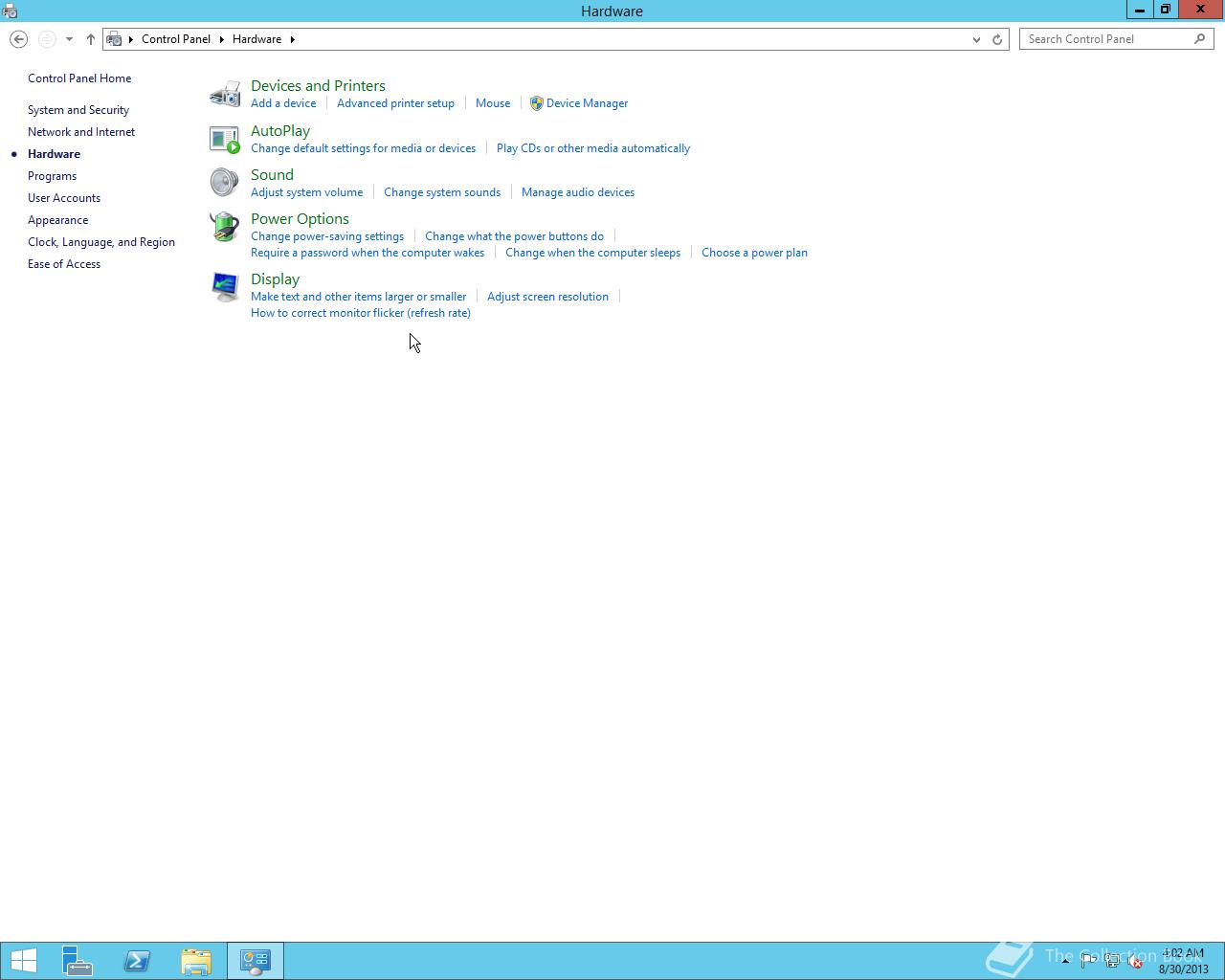
Task: Click the search magnifier icon
Action: (1200, 39)
